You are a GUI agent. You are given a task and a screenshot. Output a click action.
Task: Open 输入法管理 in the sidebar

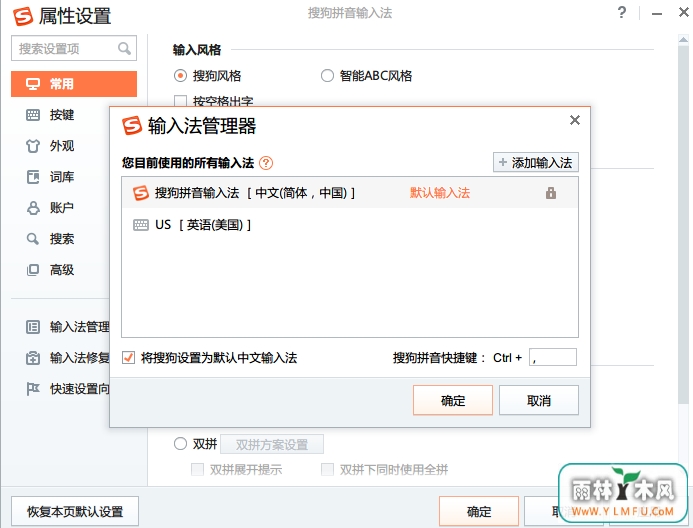[67, 327]
